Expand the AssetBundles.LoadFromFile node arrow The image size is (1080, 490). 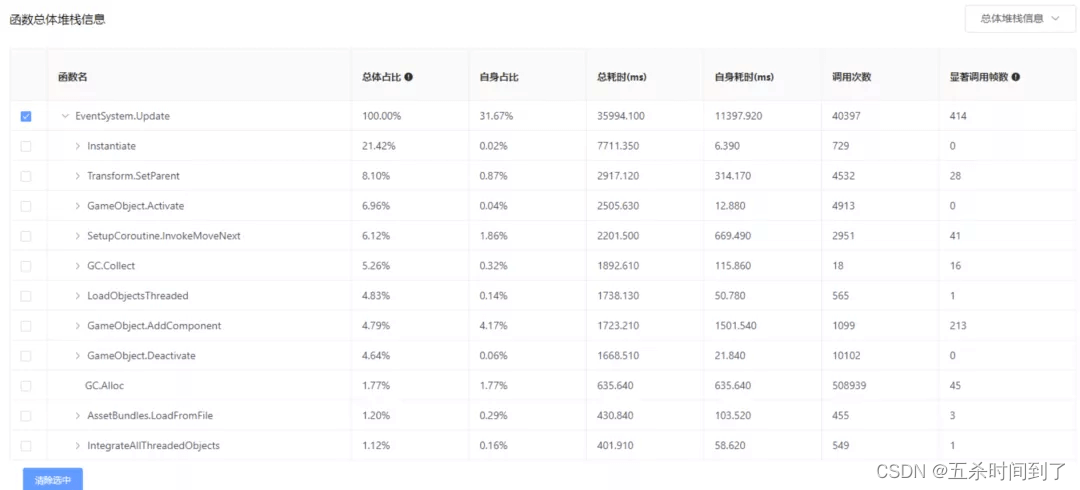(x=78, y=416)
